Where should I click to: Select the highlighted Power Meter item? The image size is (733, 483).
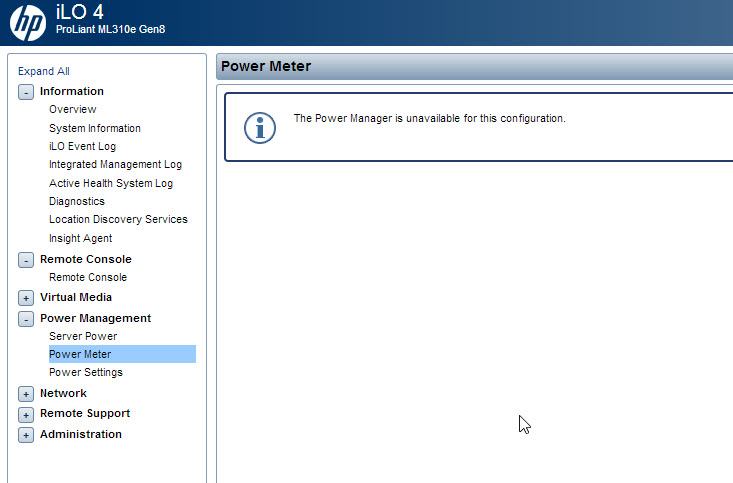point(122,354)
